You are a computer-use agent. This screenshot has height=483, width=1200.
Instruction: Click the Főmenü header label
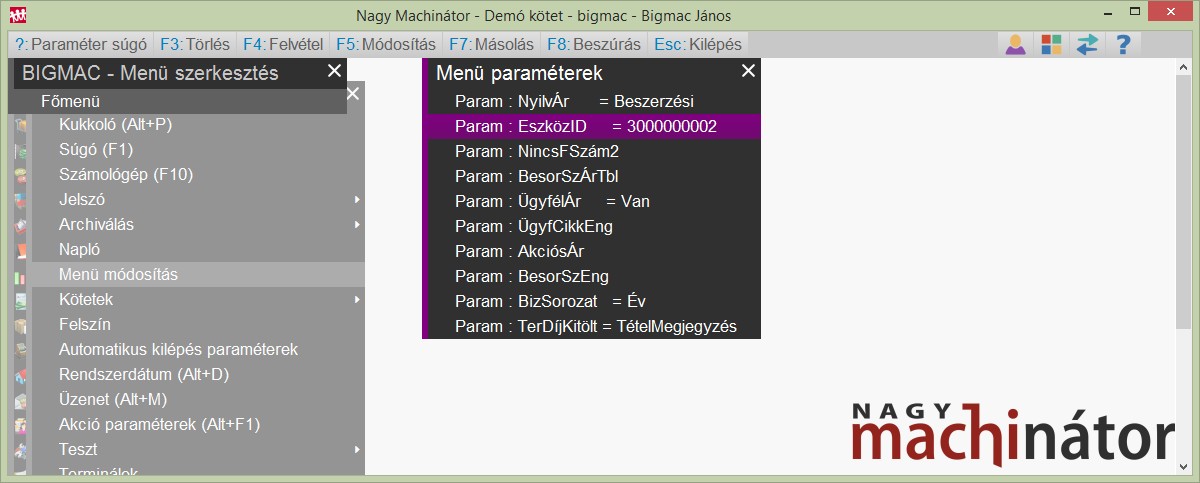[x=71, y=101]
